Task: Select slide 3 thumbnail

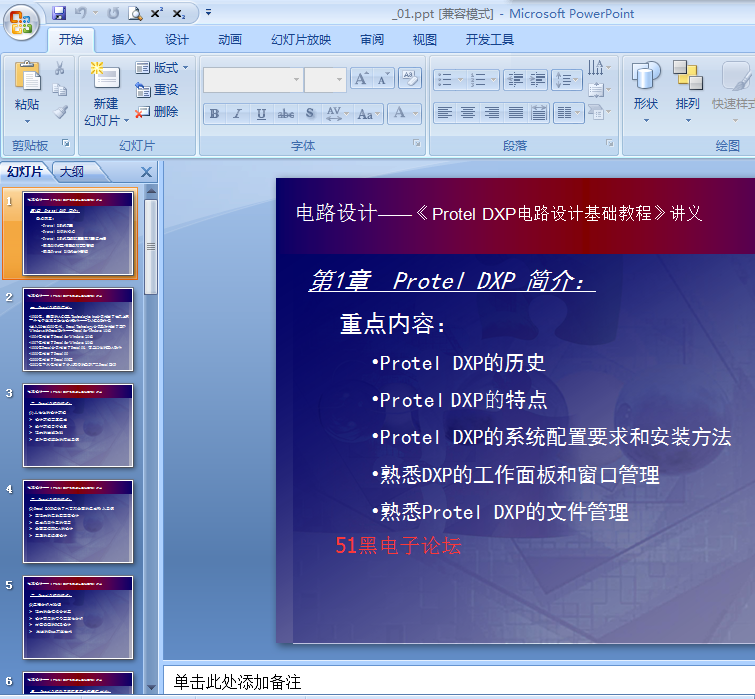Action: 78,426
